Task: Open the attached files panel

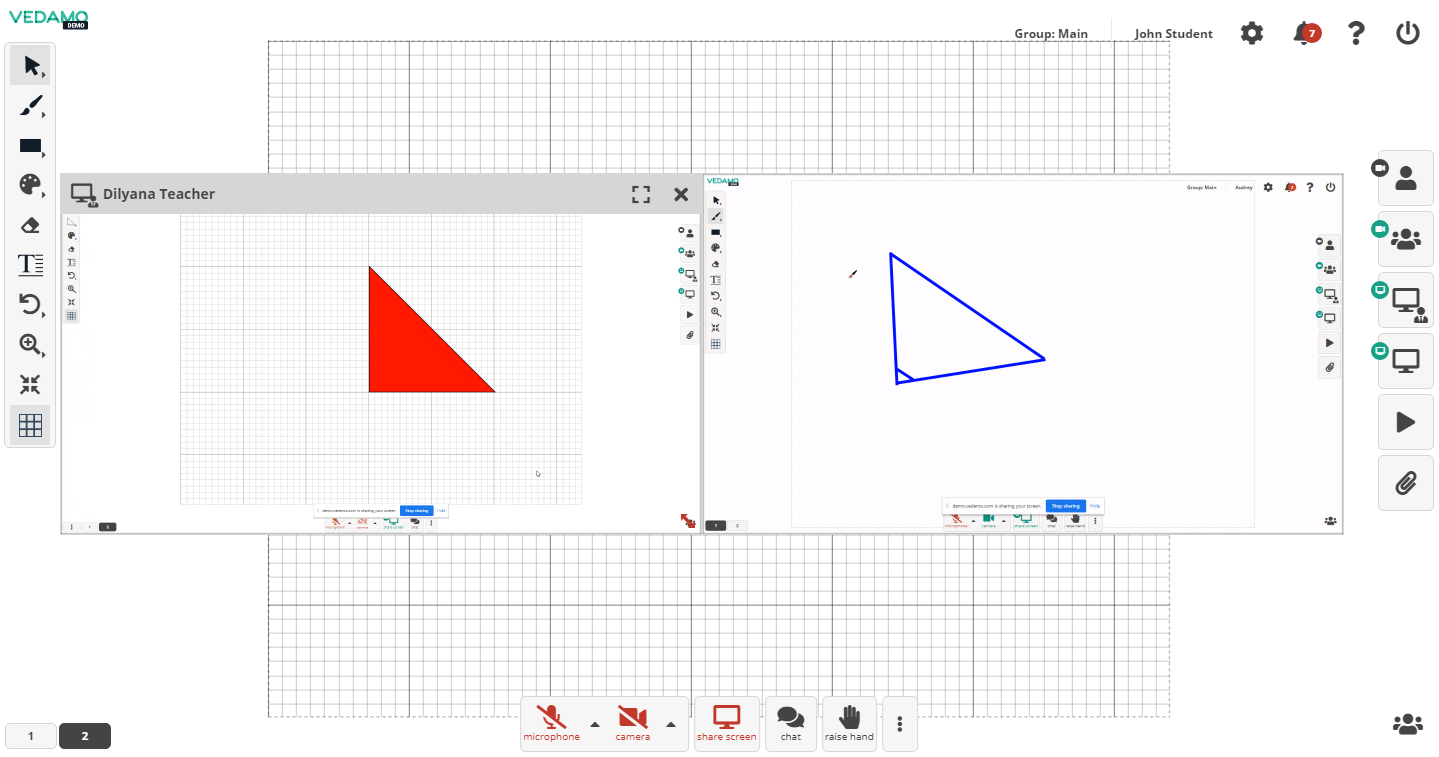Action: click(1405, 482)
